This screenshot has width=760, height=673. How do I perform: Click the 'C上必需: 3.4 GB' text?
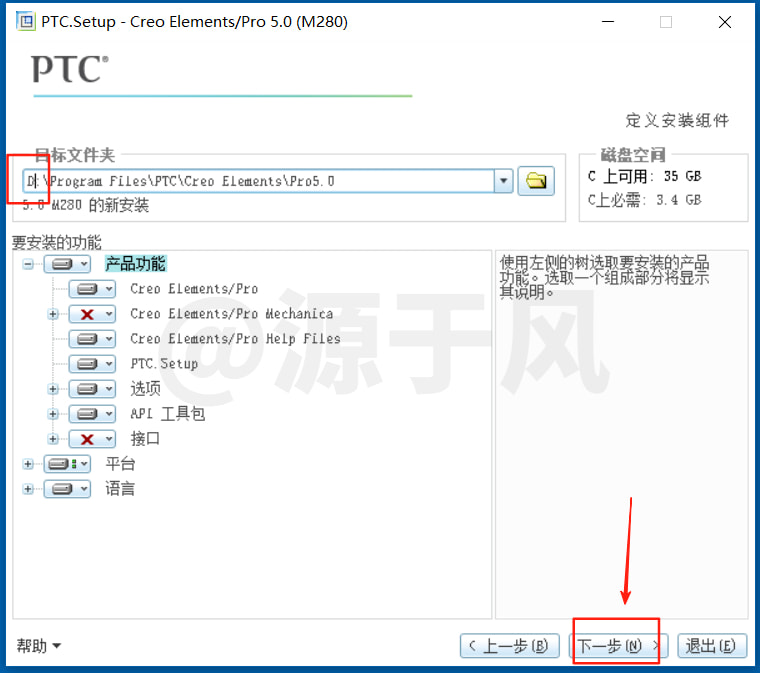point(644,200)
